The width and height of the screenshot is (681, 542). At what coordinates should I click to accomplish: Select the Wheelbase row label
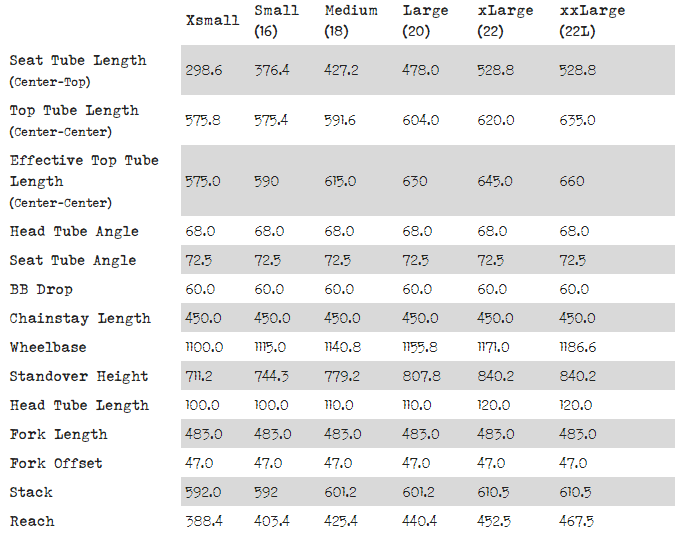click(x=48, y=347)
